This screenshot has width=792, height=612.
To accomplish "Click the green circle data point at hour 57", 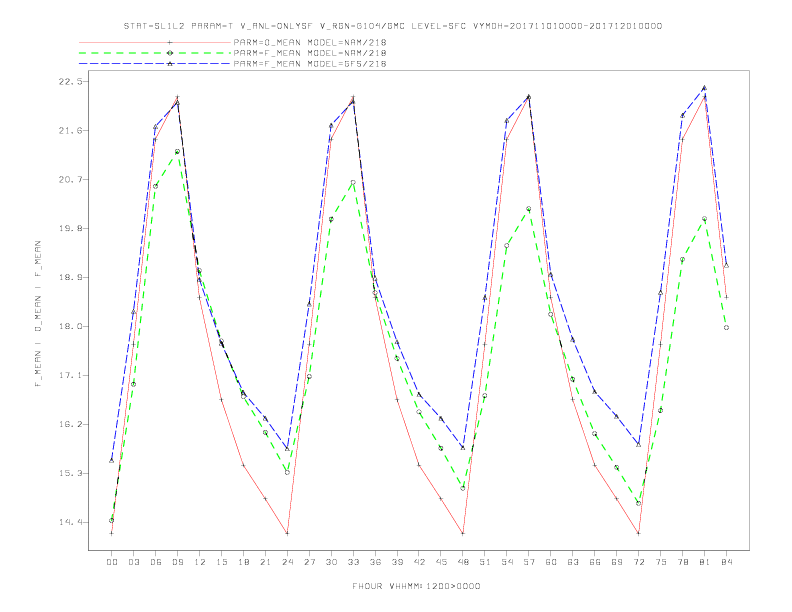I will 529,209.
